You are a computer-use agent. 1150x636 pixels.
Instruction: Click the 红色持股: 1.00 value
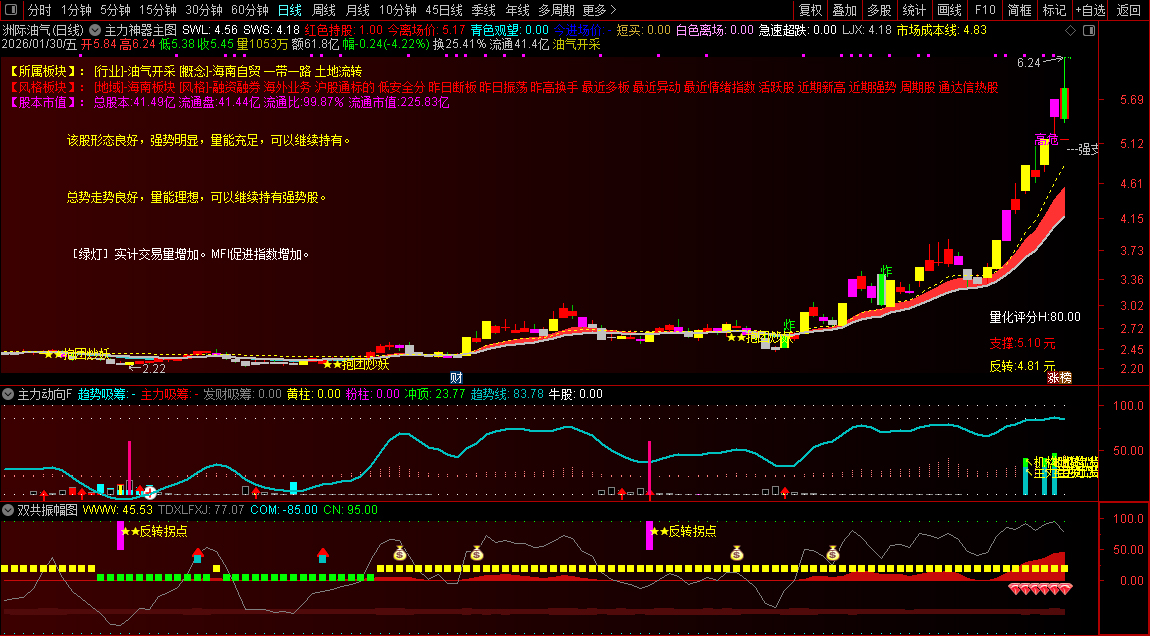point(344,30)
